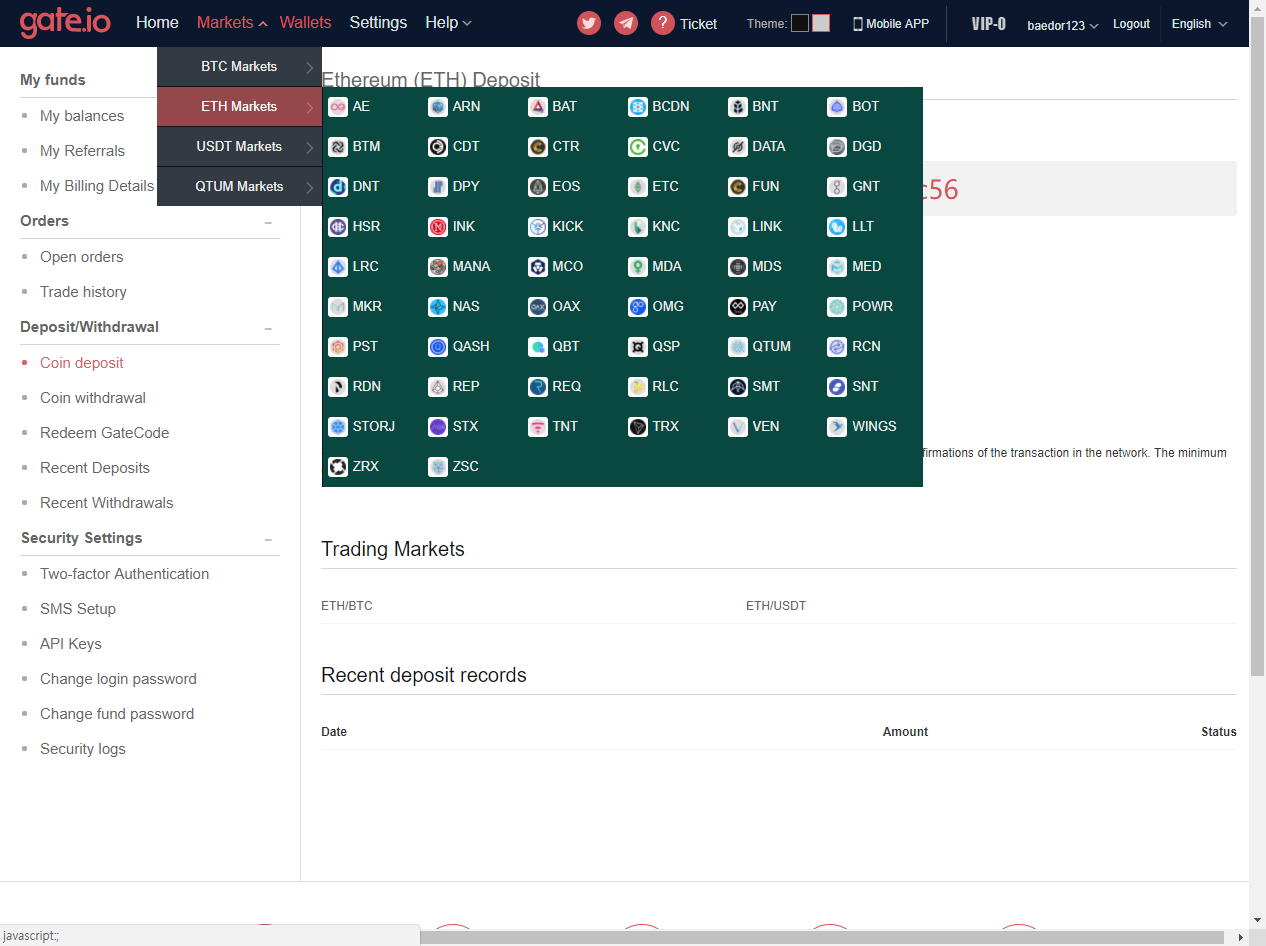1266x946 pixels.
Task: Collapse the Orders sidebar section
Action: click(268, 223)
